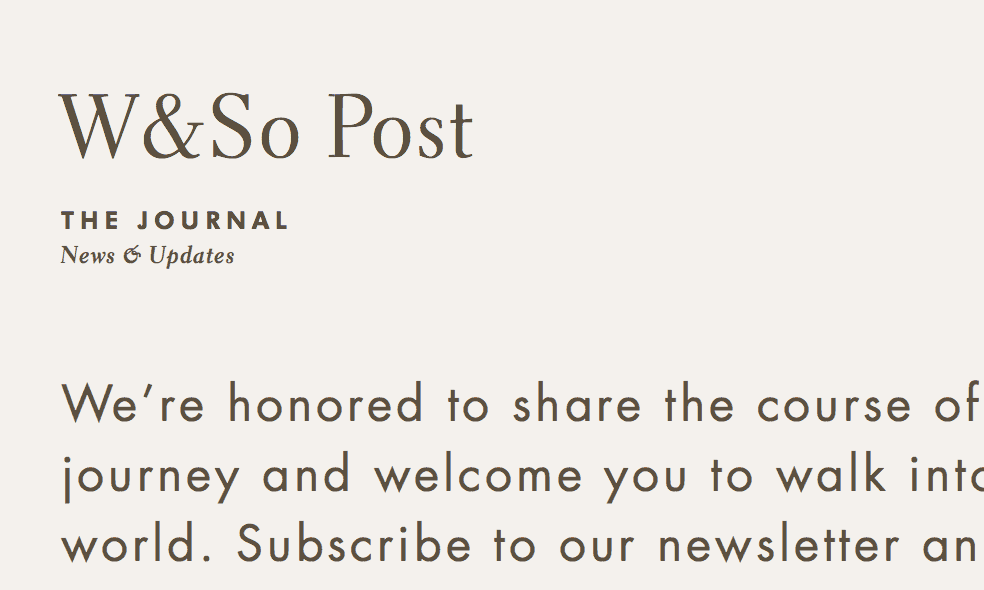
Task: Click the word "THE" above the subtitle
Action: tap(90, 221)
